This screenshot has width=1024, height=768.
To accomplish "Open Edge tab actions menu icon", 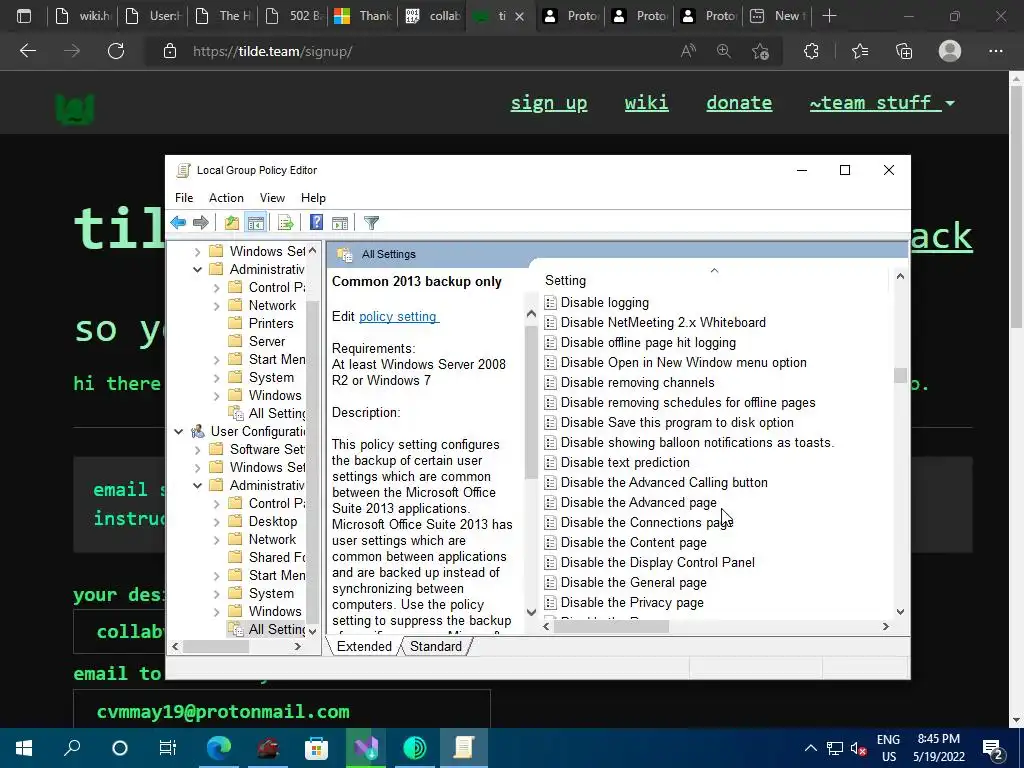I will click(24, 16).
